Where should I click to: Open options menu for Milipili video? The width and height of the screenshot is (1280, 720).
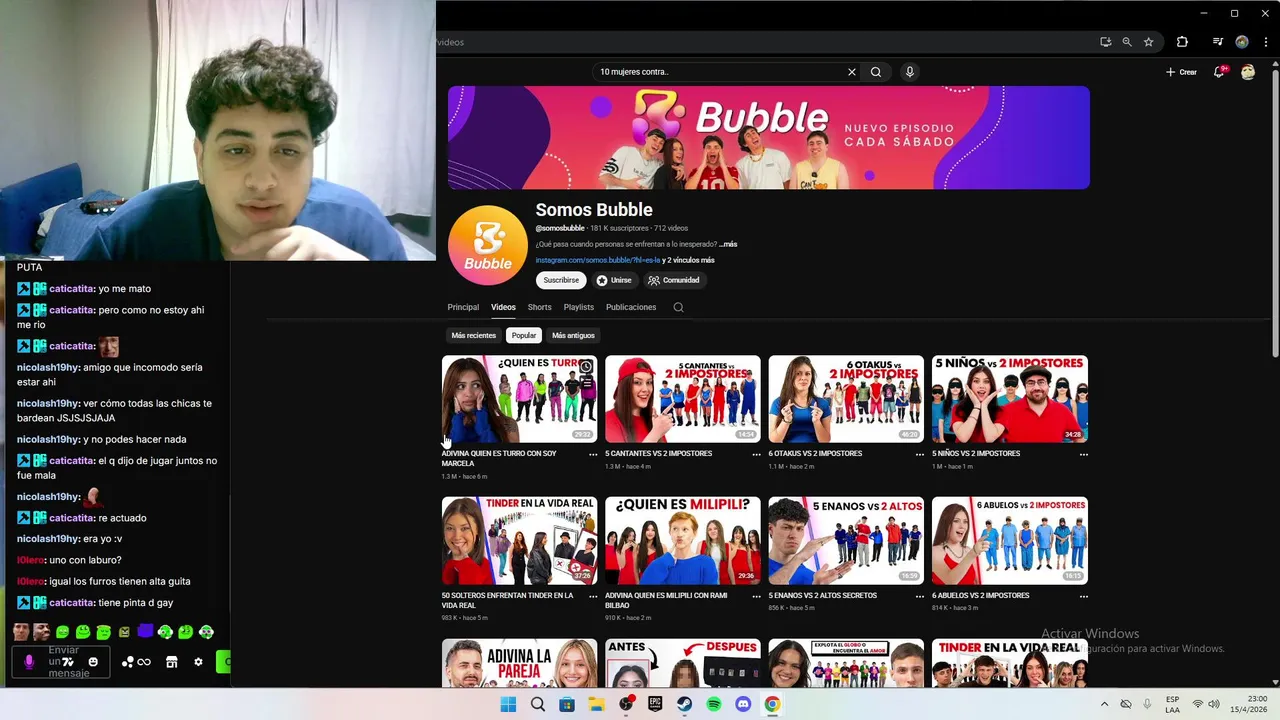coord(756,596)
